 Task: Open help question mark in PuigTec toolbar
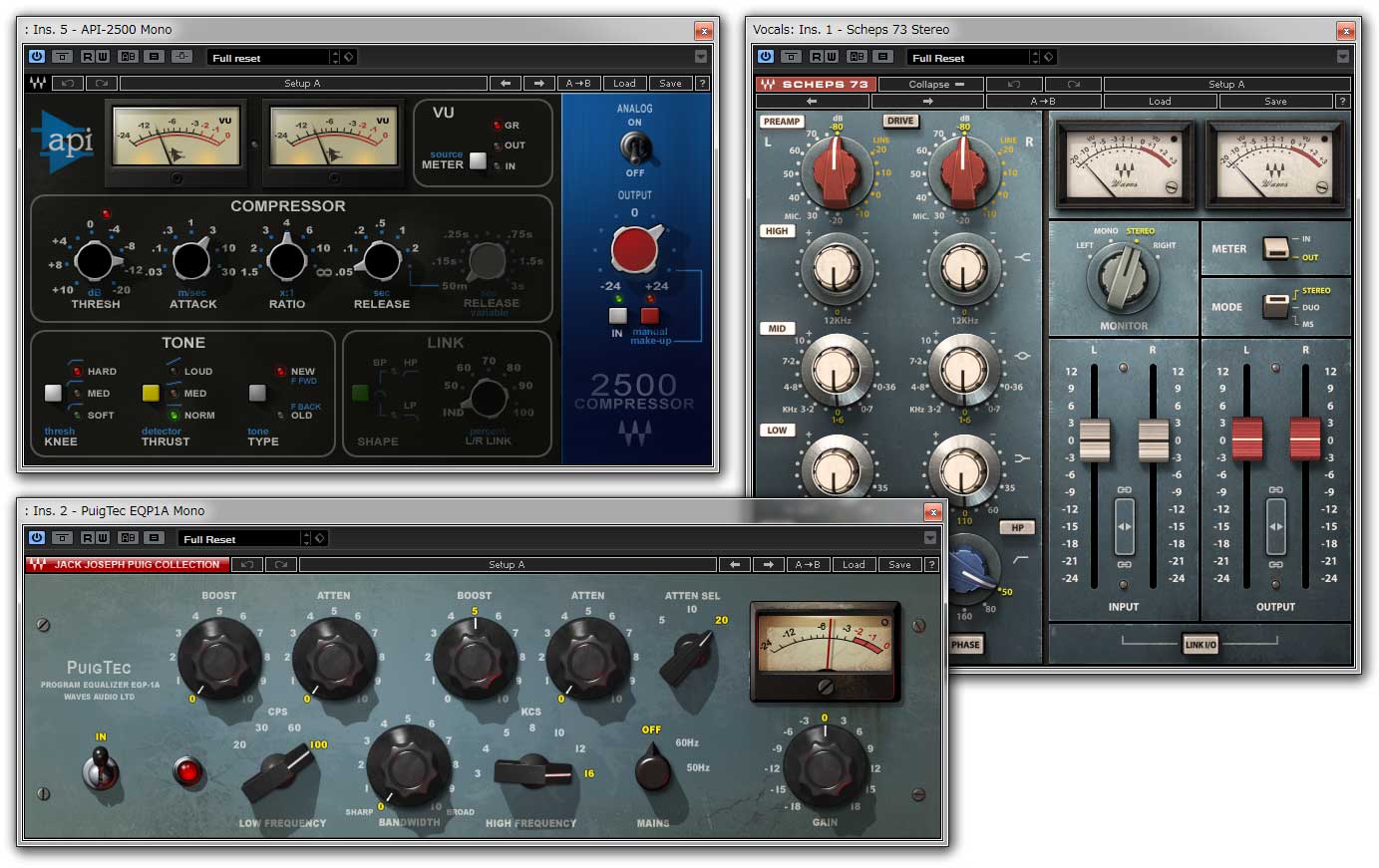931,565
